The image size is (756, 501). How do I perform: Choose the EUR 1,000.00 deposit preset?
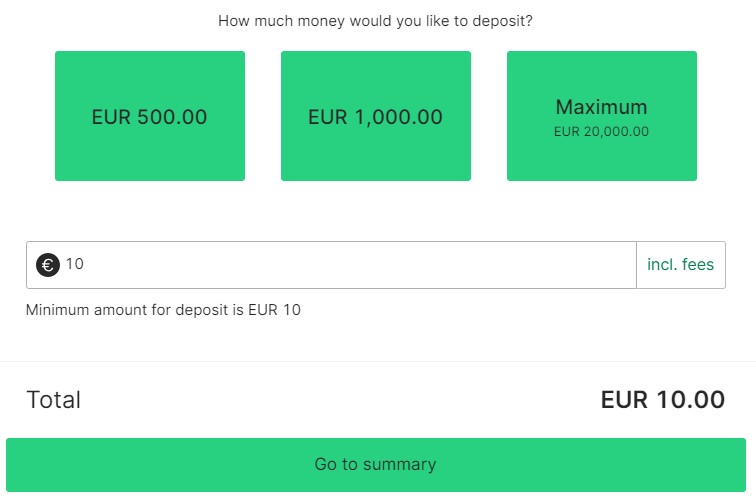point(376,116)
